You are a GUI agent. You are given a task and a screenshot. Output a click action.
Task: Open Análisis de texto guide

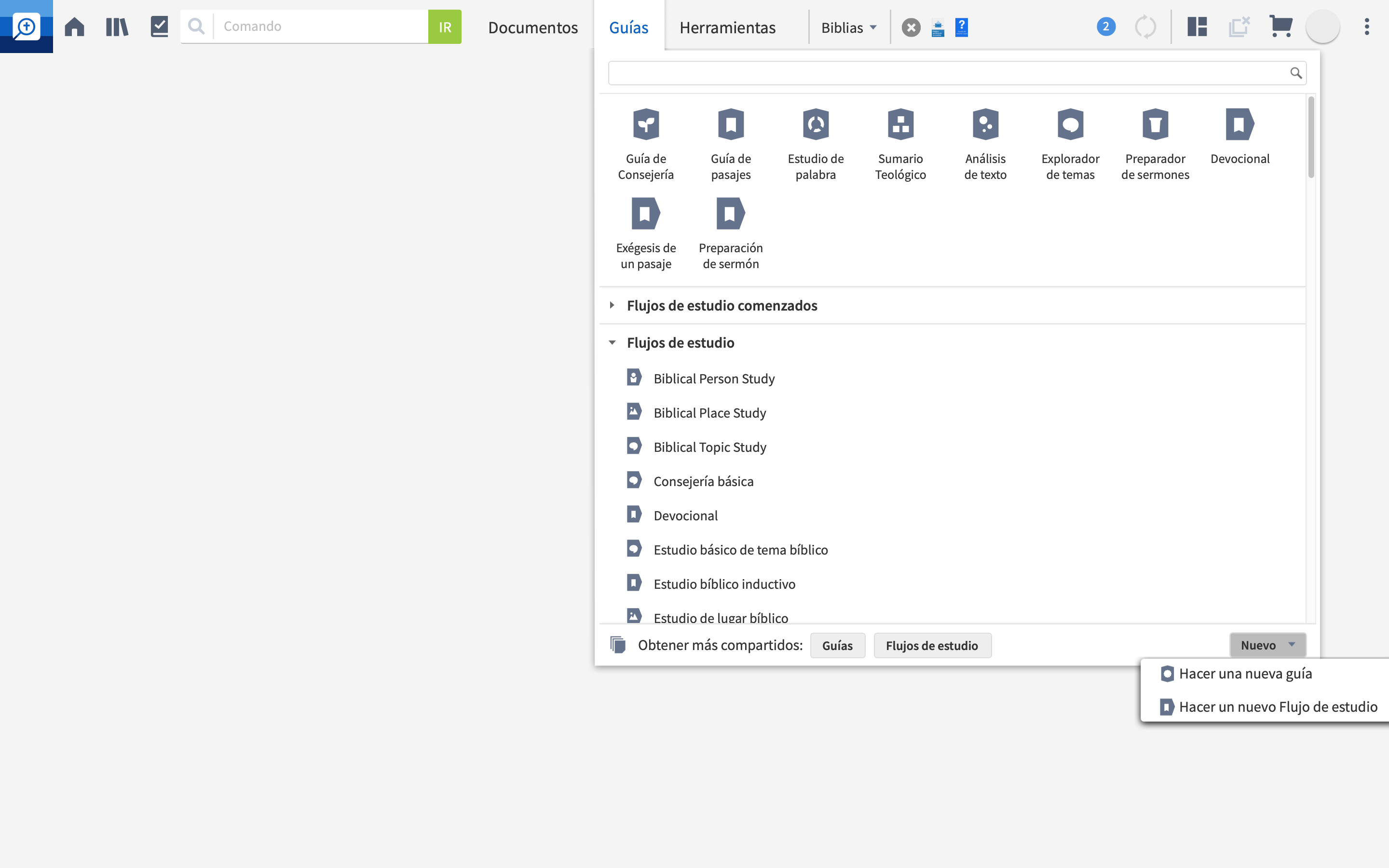pos(985,144)
